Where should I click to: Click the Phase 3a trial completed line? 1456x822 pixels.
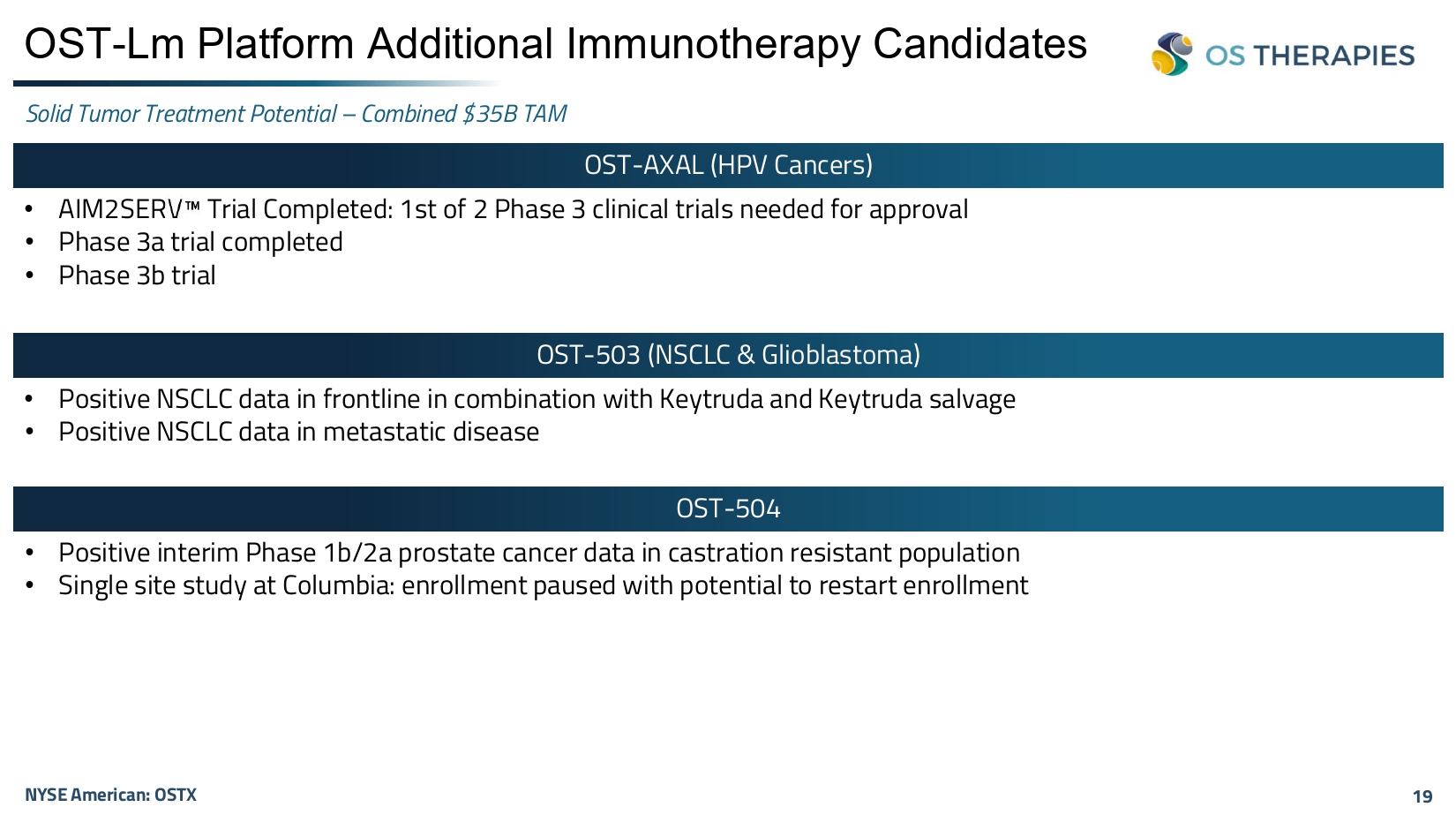coord(200,242)
